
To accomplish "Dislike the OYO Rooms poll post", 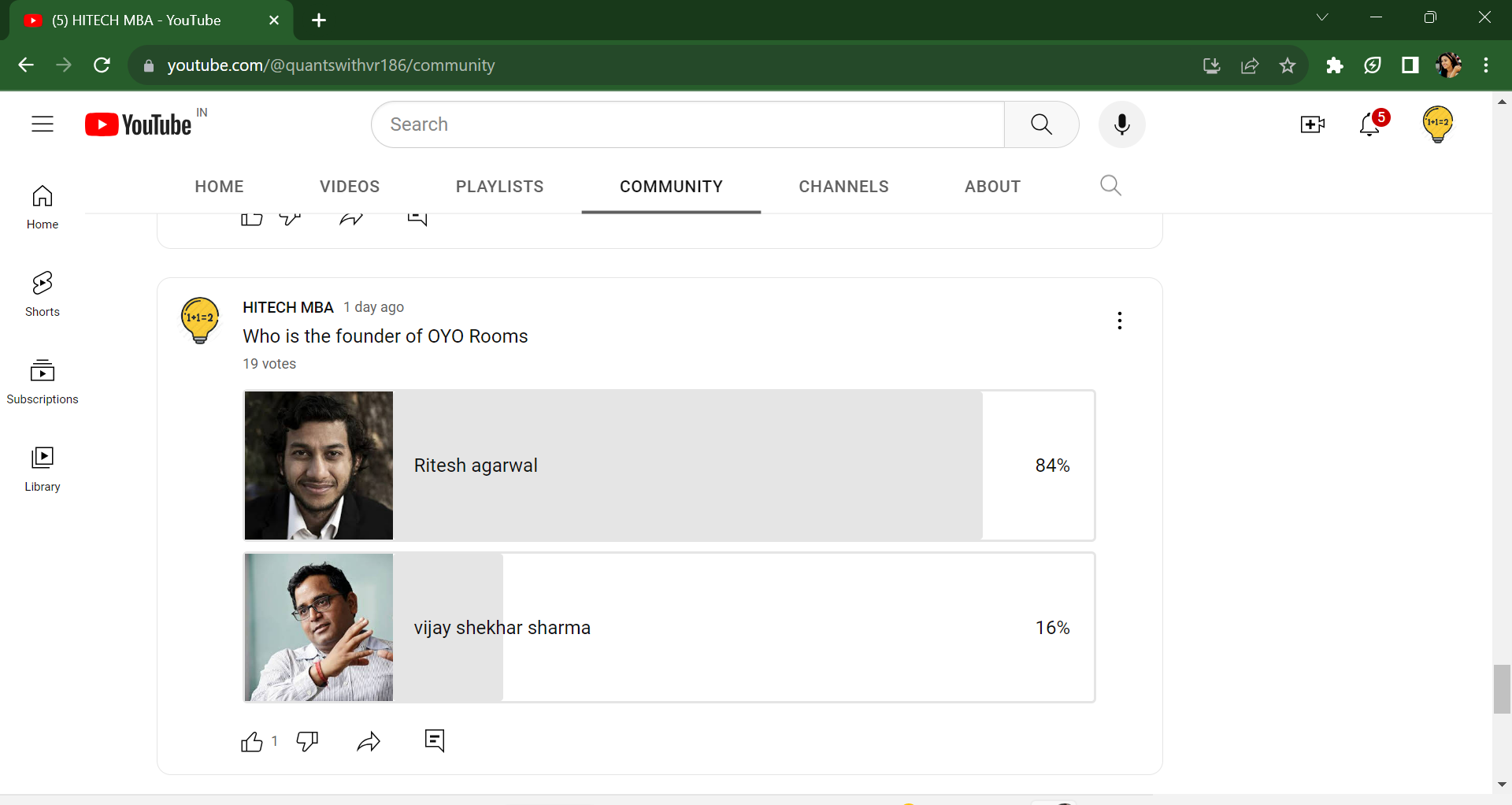I will click(307, 742).
